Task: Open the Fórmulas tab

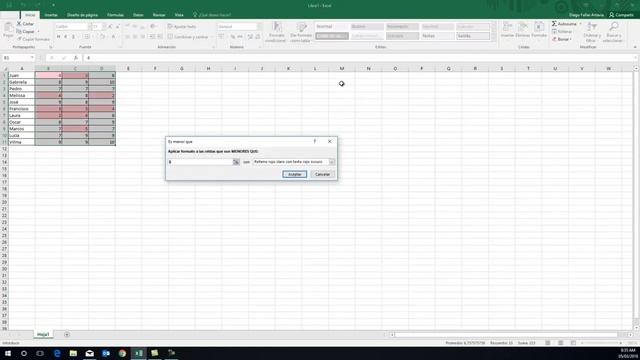Action: click(x=115, y=15)
